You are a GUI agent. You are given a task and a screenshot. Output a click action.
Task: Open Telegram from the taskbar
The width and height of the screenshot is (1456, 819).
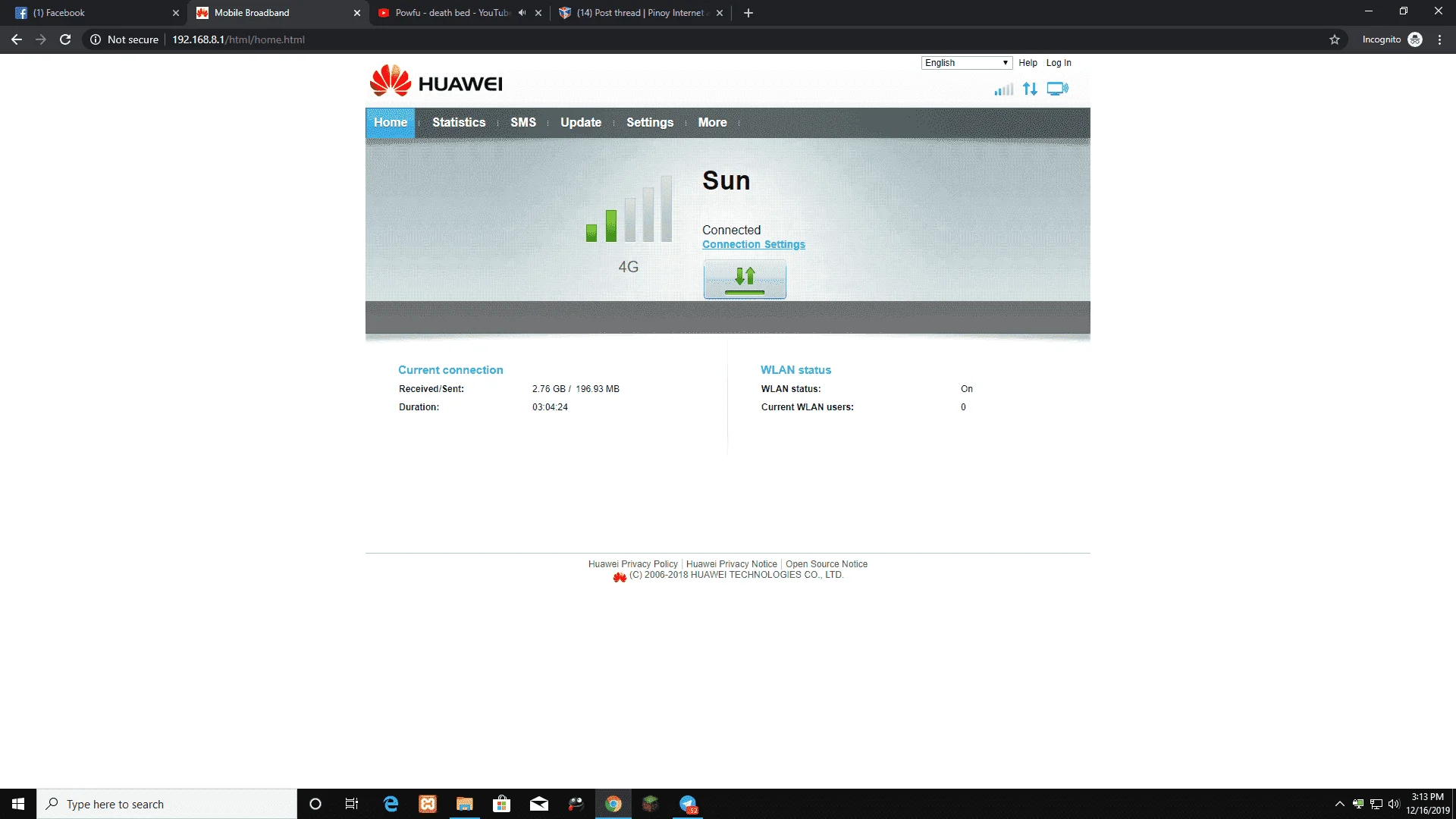[688, 804]
